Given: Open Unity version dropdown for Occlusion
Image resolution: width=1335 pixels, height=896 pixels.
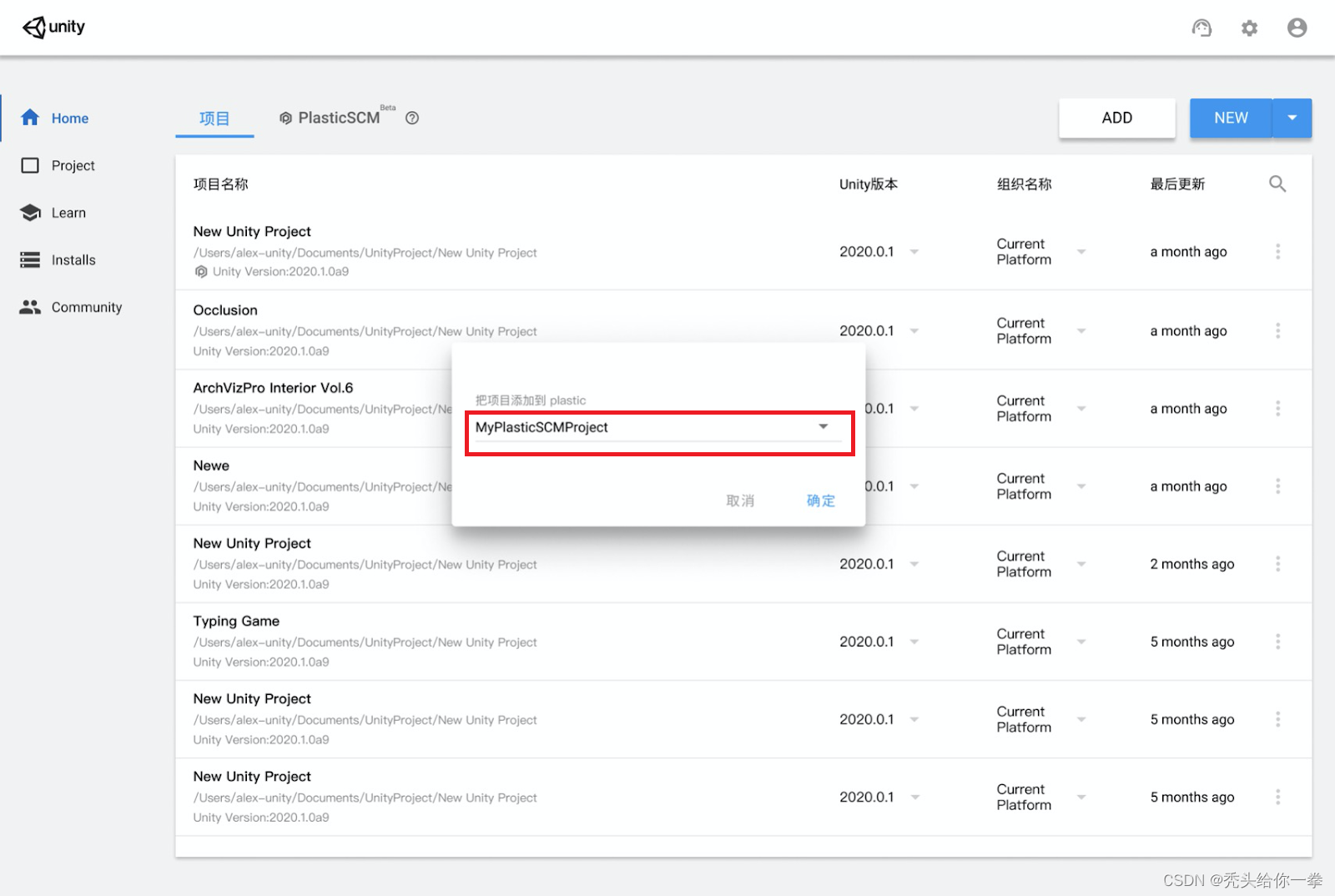Looking at the screenshot, I should tap(914, 331).
